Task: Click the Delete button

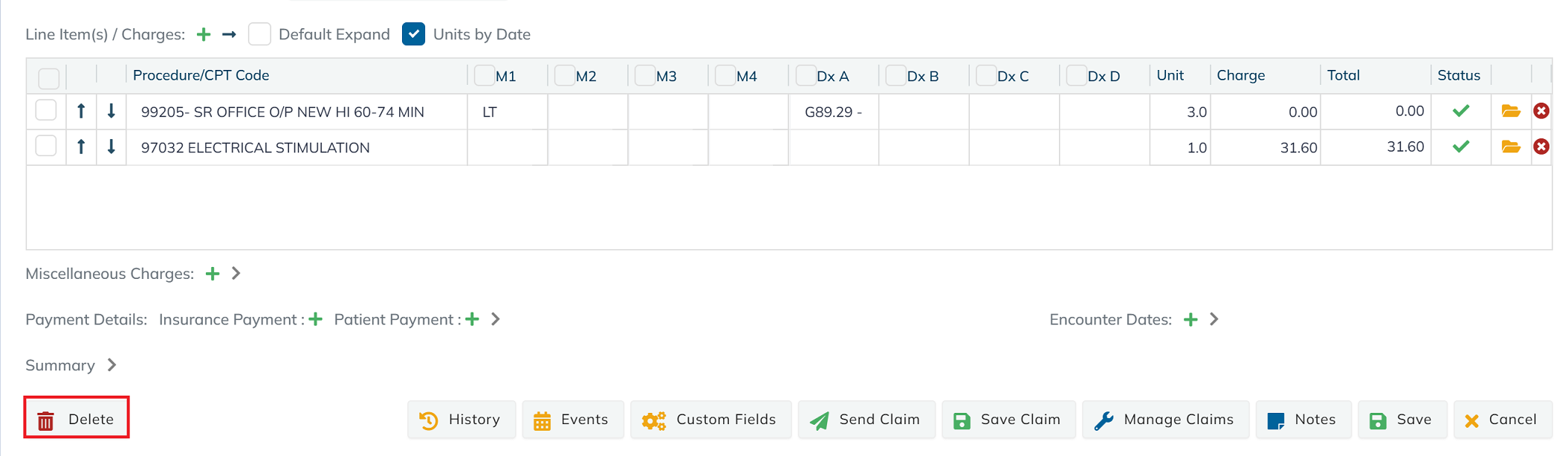Action: [77, 419]
